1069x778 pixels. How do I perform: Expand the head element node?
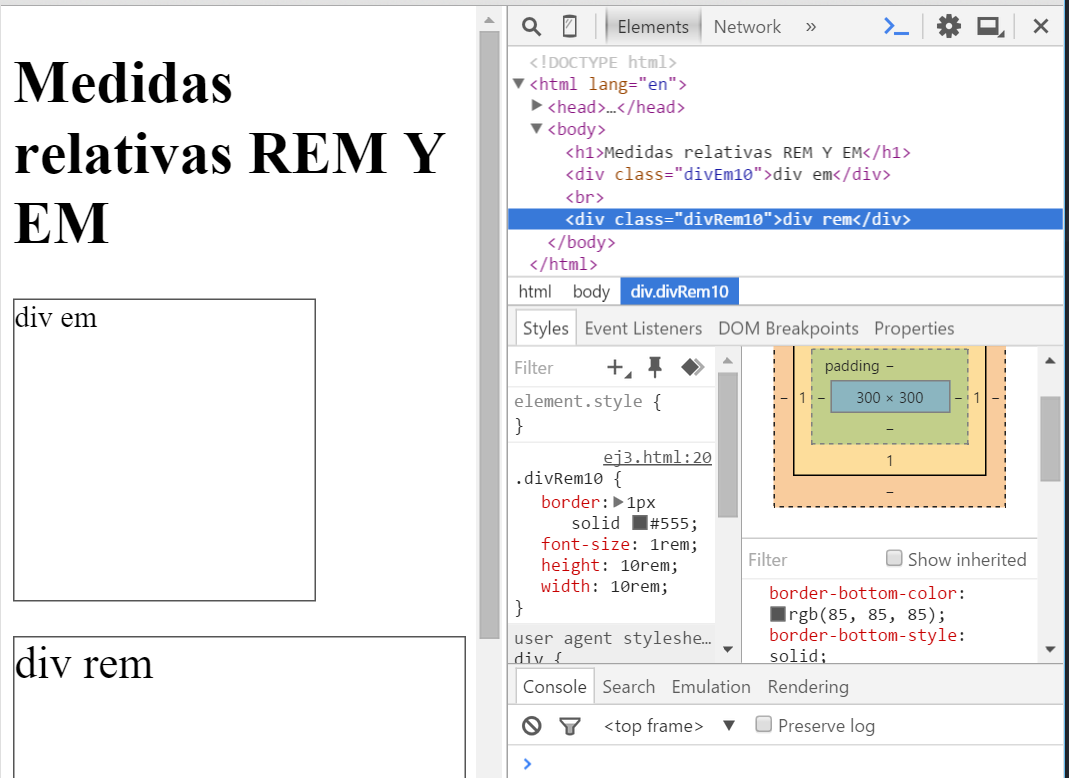coord(538,105)
